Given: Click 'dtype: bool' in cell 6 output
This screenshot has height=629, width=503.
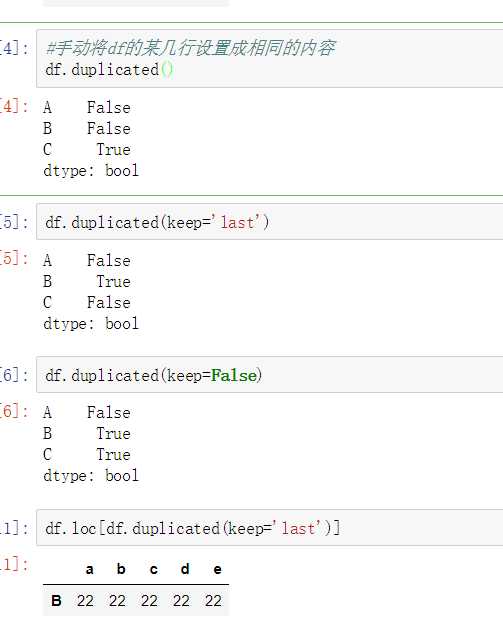Looking at the screenshot, I should coord(91,476).
